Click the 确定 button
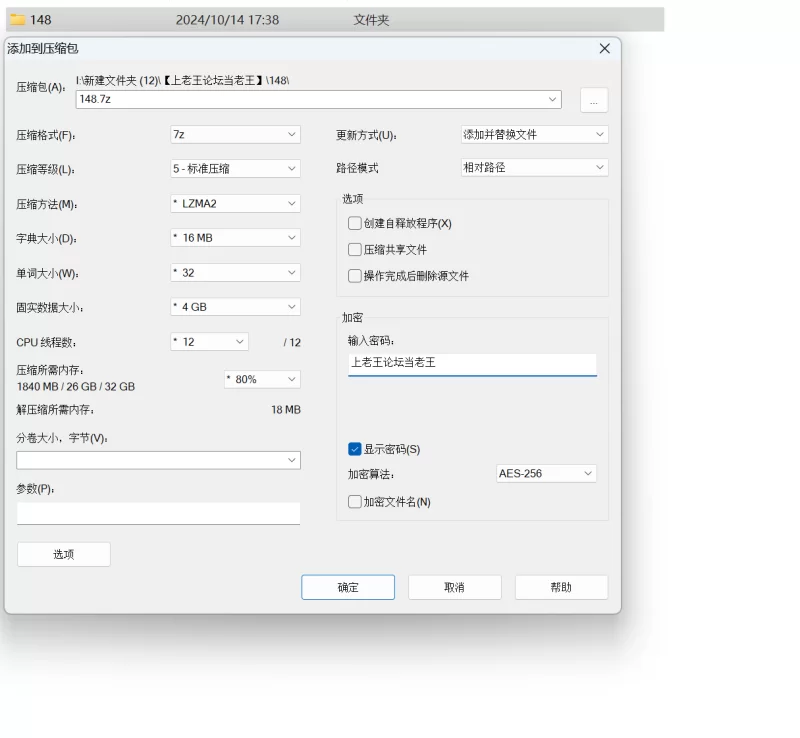The image size is (800, 738). point(348,587)
